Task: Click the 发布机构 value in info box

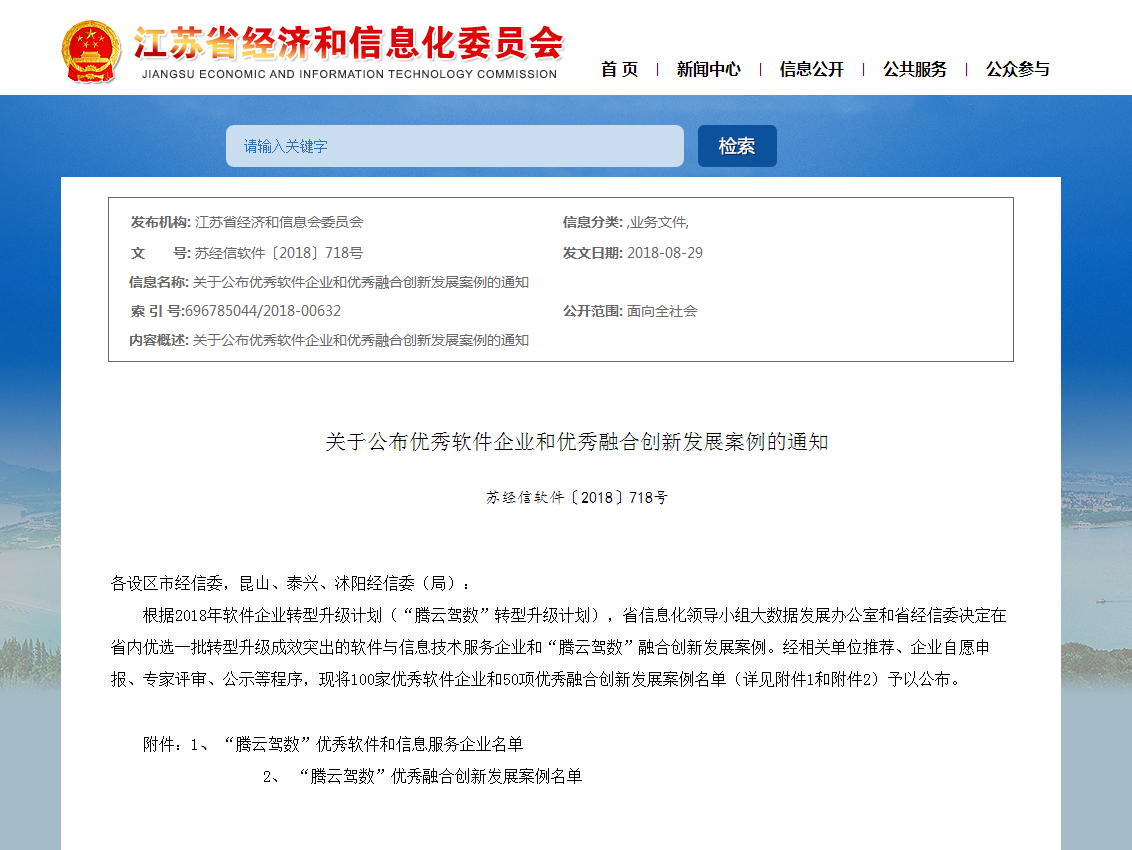Action: pos(279,222)
